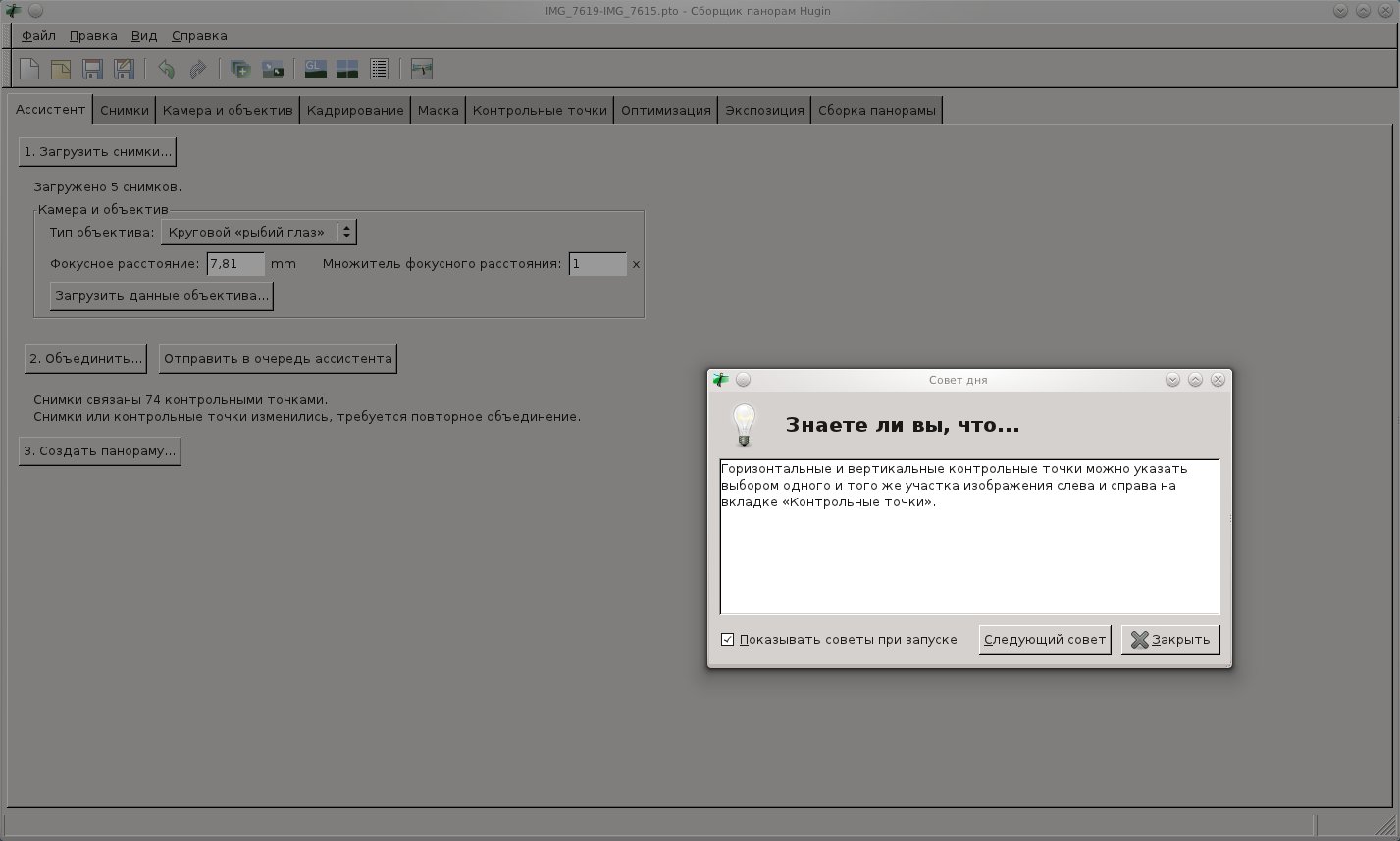
Task: Open the GL fast preview window icon
Action: 316,69
